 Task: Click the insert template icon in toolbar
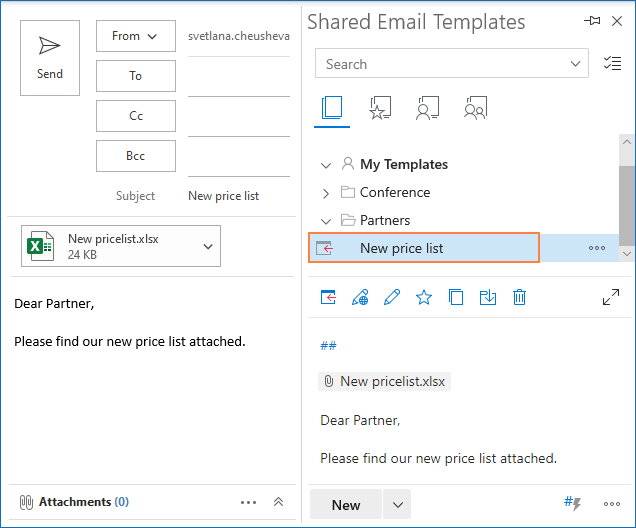click(x=328, y=297)
